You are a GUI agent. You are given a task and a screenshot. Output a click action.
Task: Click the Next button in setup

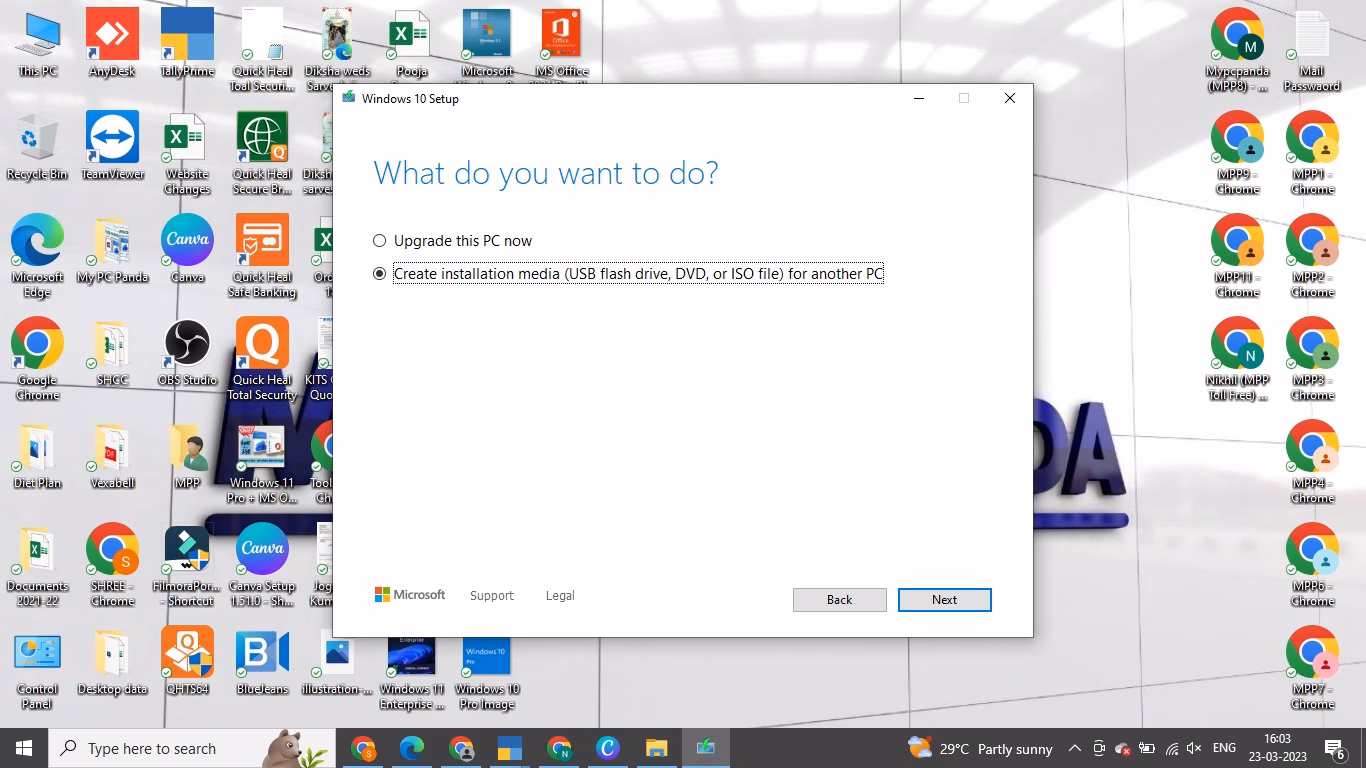tap(944, 599)
